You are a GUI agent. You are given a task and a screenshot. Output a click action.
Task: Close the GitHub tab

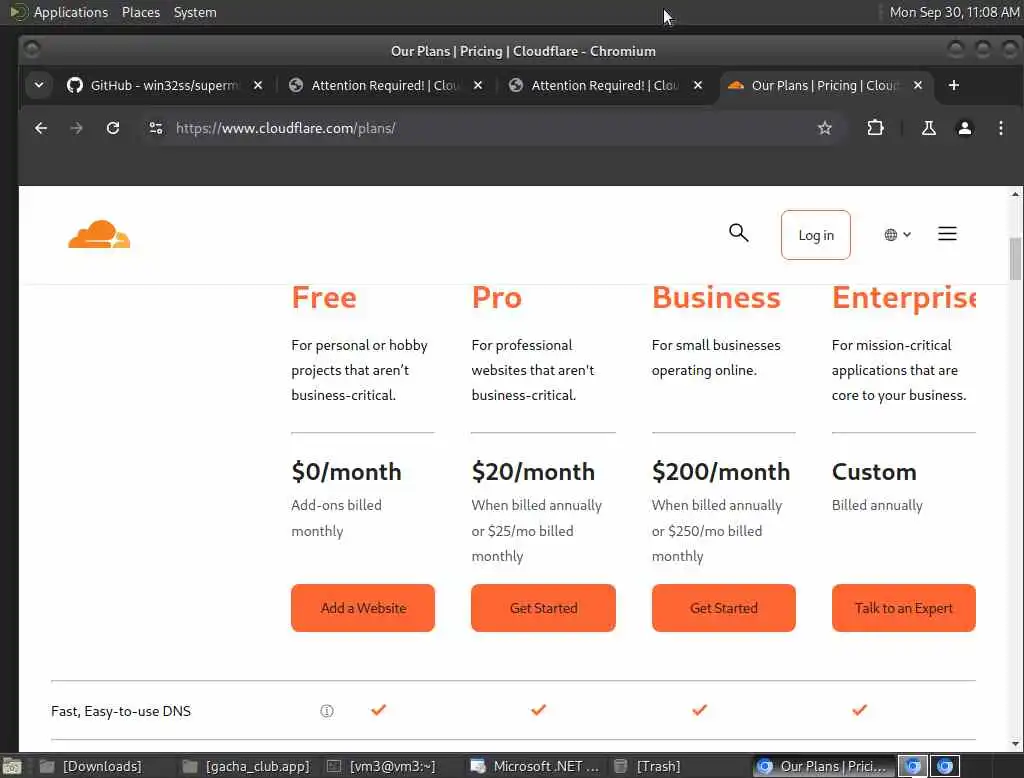coord(258,86)
